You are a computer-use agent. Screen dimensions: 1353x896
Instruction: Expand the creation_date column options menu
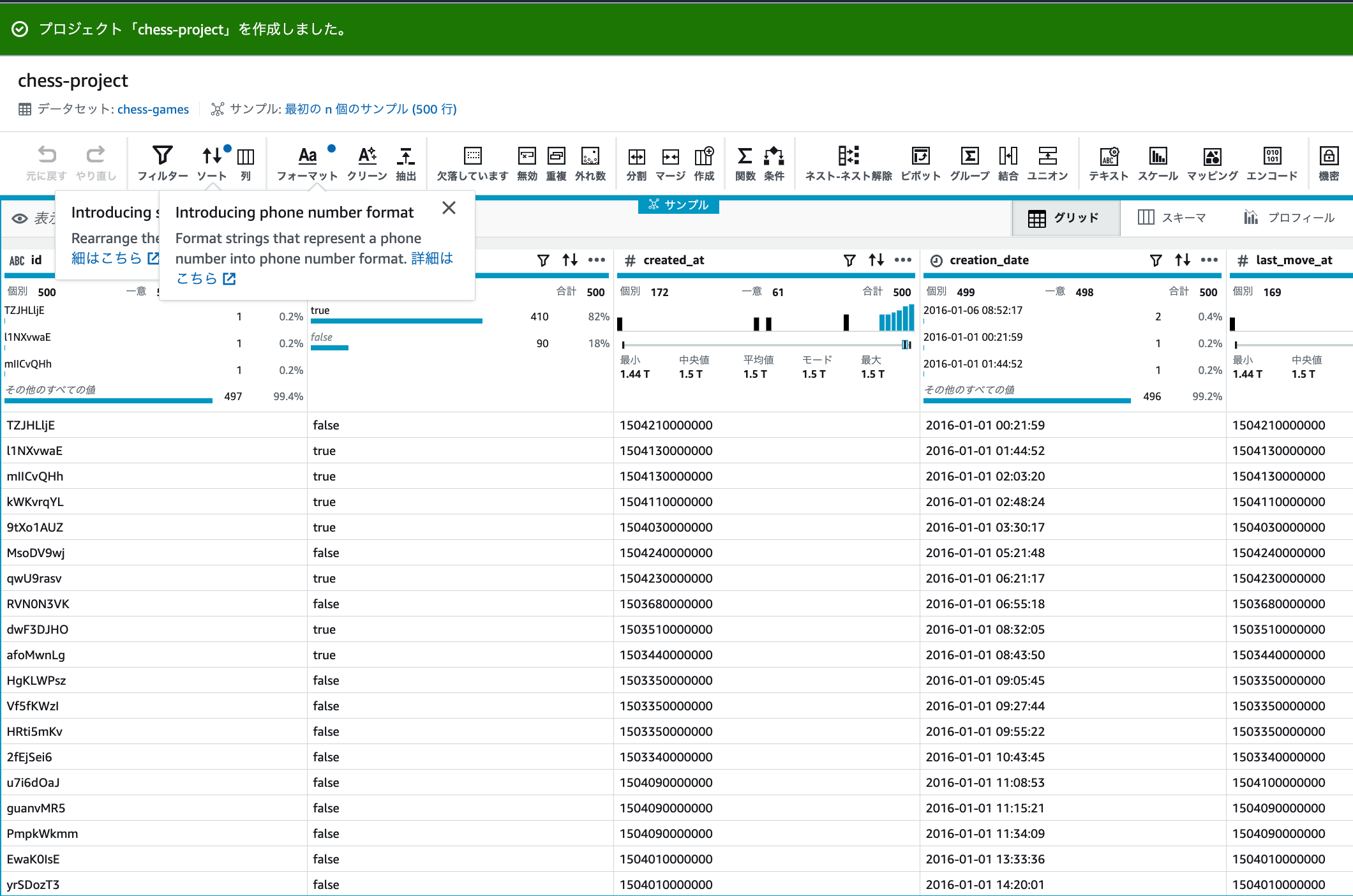click(x=1209, y=260)
